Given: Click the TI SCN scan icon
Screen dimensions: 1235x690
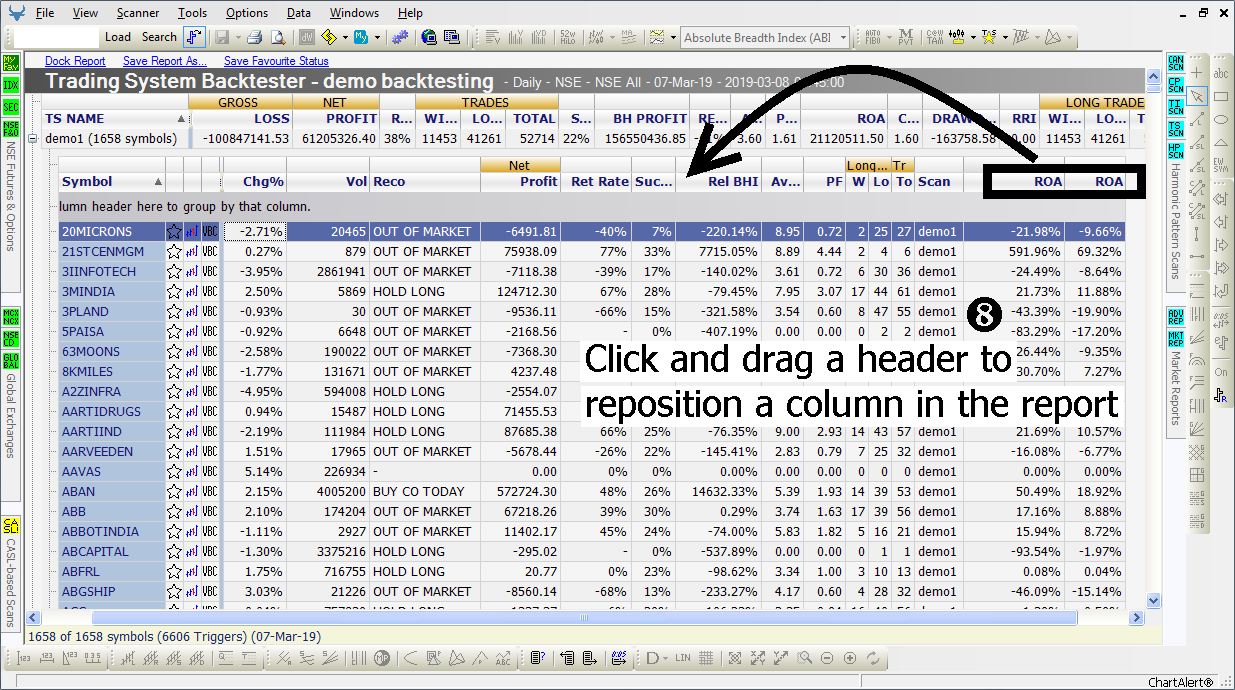Looking at the screenshot, I should point(1175,106).
